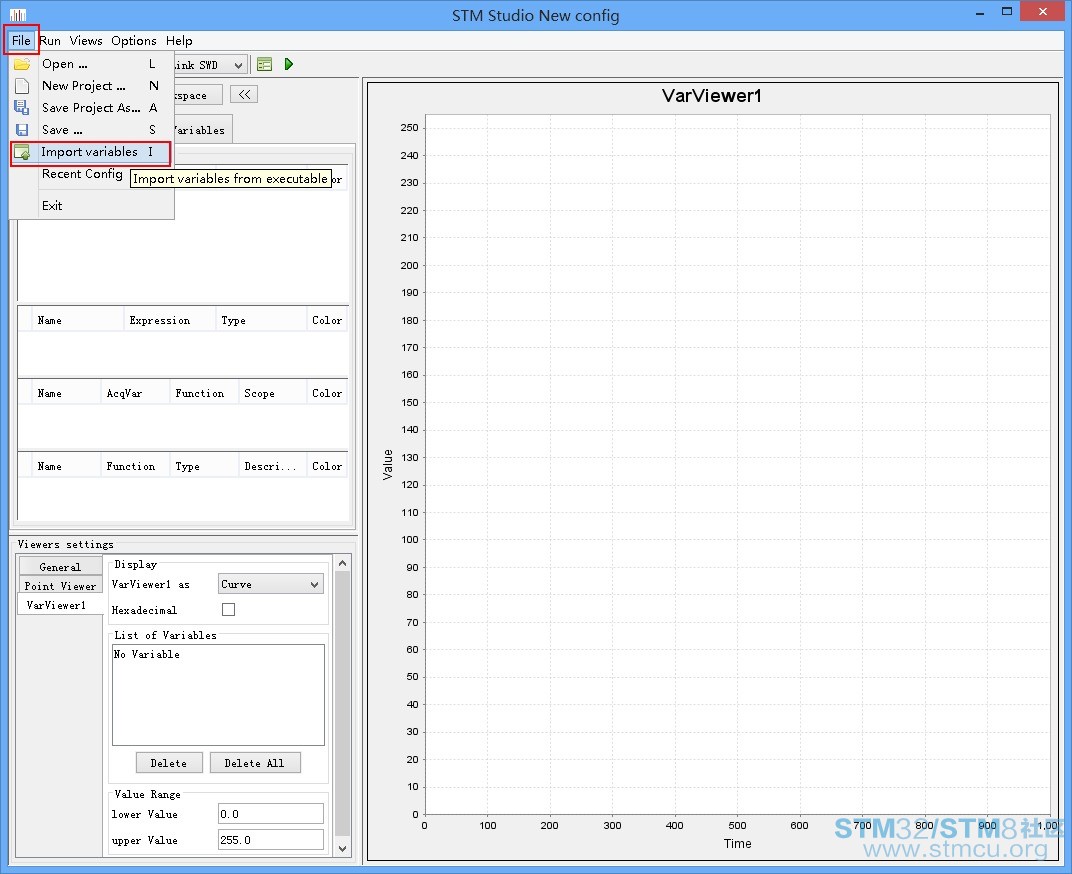Choose Save Project As... menu entry
The width and height of the screenshot is (1072, 874).
92,107
